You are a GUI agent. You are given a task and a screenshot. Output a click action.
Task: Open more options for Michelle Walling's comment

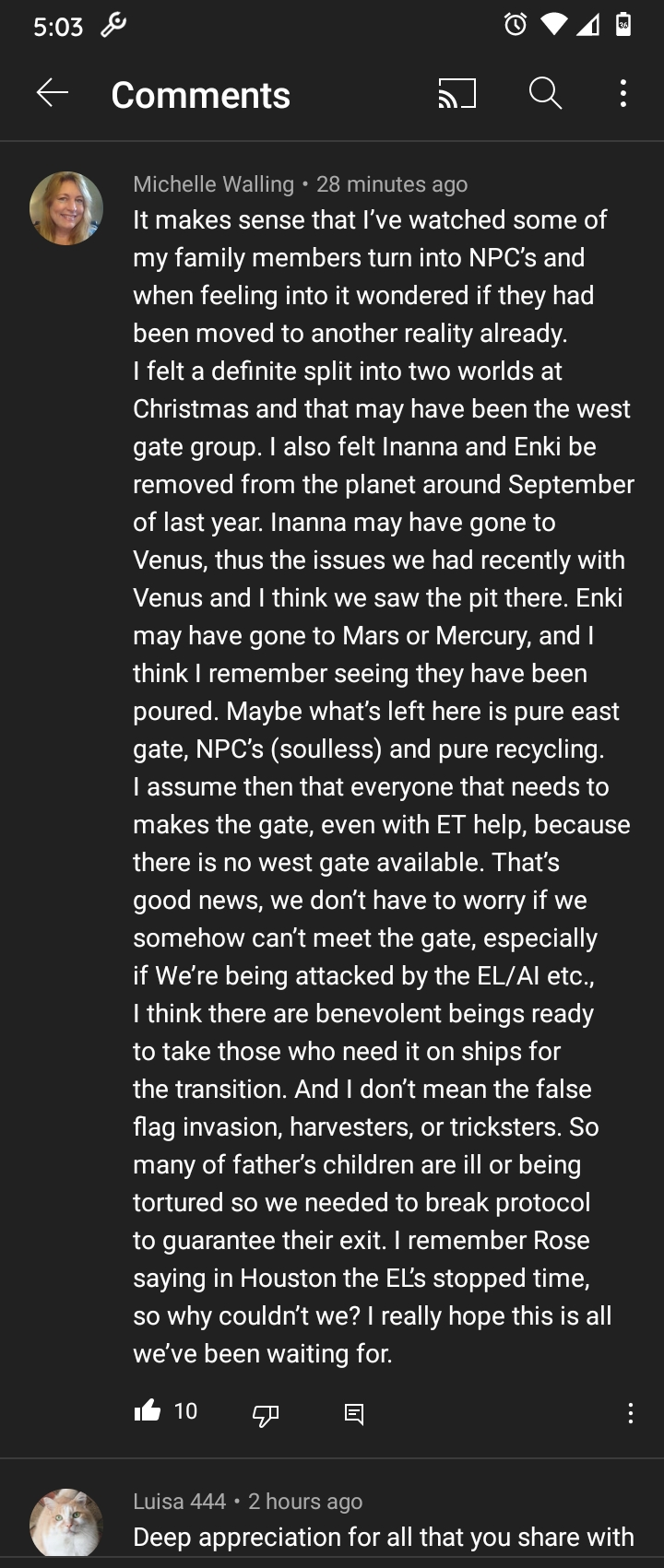point(630,1413)
